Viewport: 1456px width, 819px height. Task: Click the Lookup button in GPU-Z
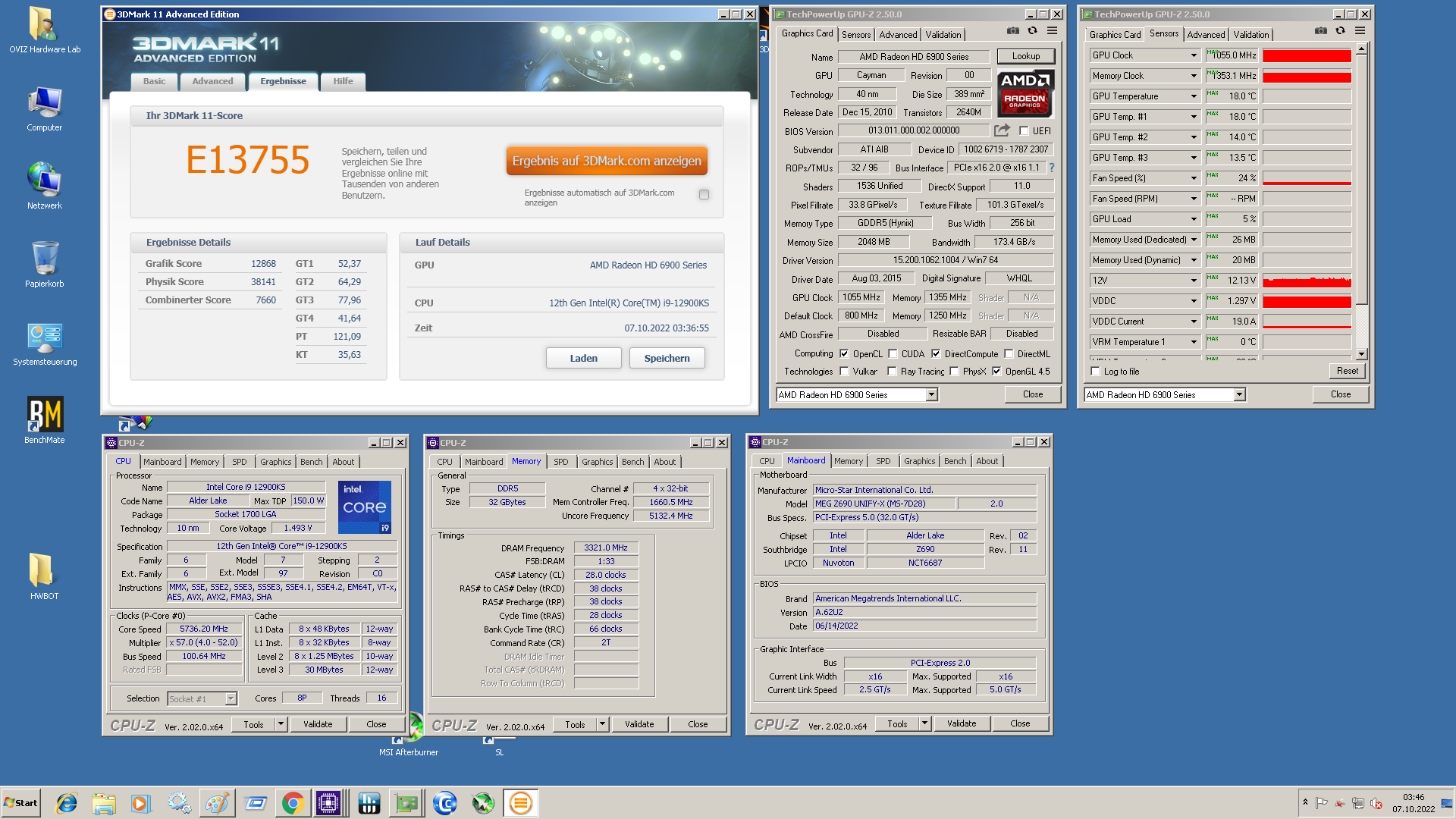pyautogui.click(x=1026, y=56)
